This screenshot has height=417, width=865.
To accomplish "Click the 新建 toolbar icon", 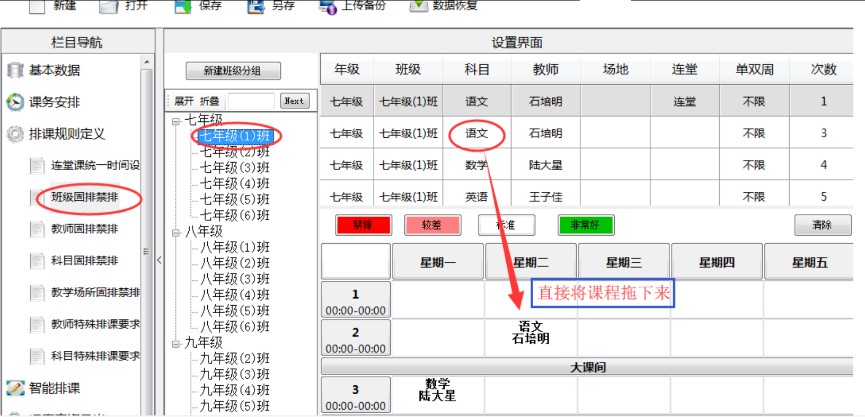I will click(x=36, y=7).
